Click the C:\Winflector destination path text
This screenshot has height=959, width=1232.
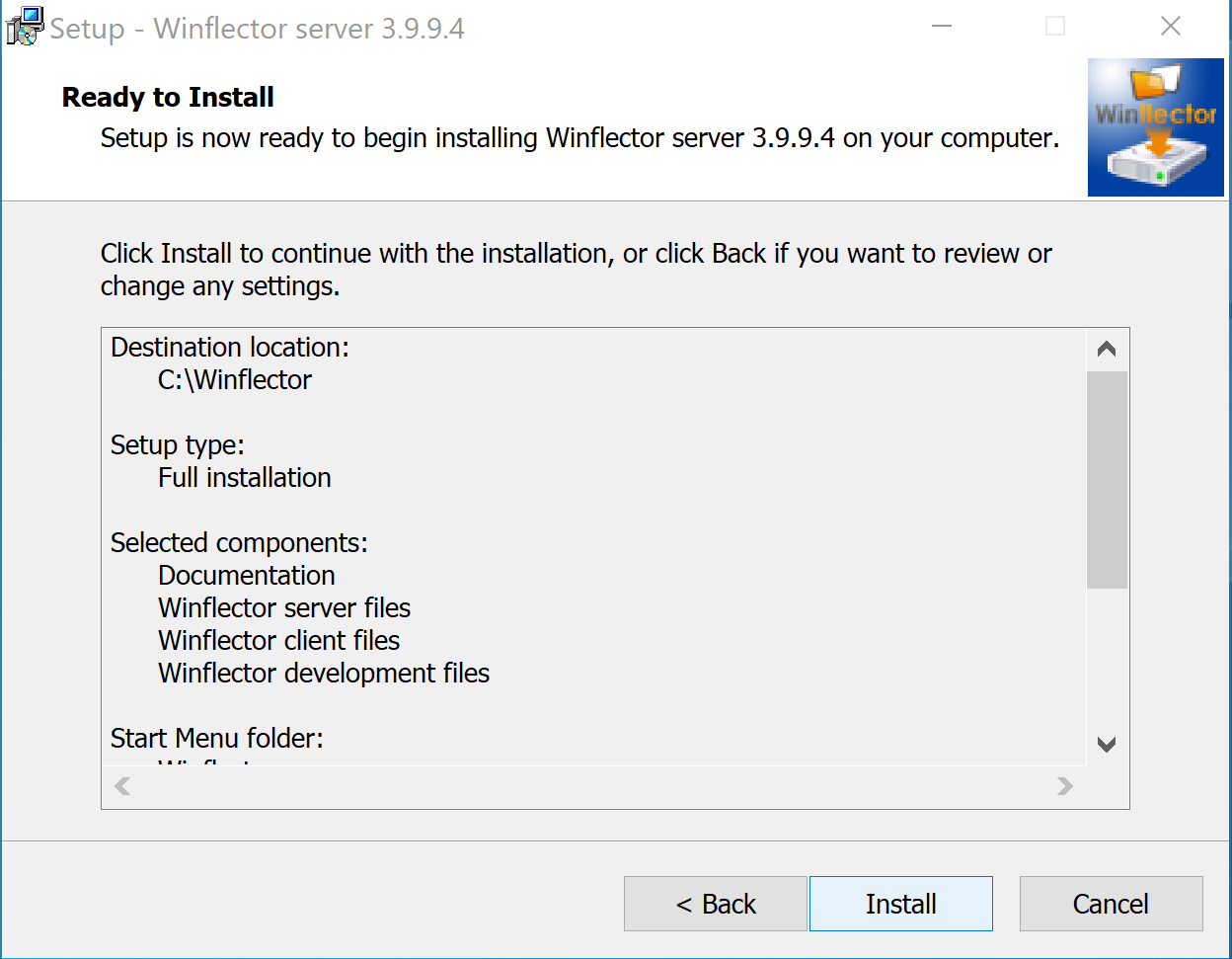[235, 380]
